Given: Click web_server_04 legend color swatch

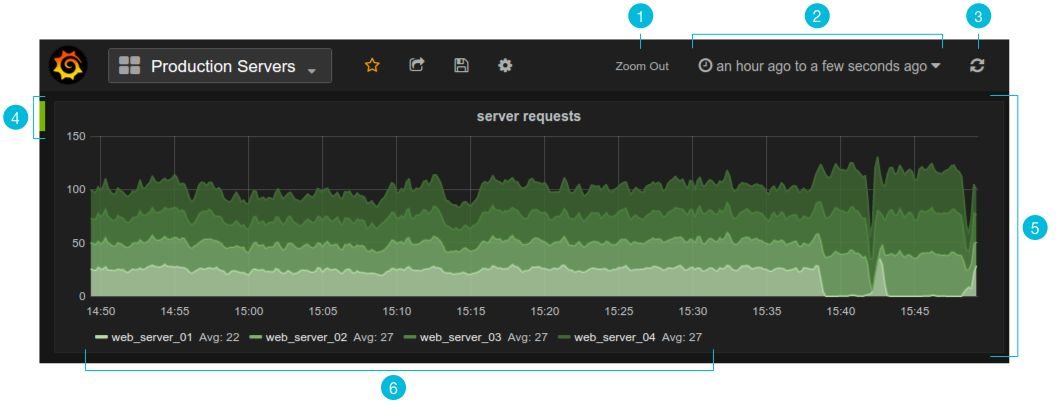Looking at the screenshot, I should tap(564, 337).
